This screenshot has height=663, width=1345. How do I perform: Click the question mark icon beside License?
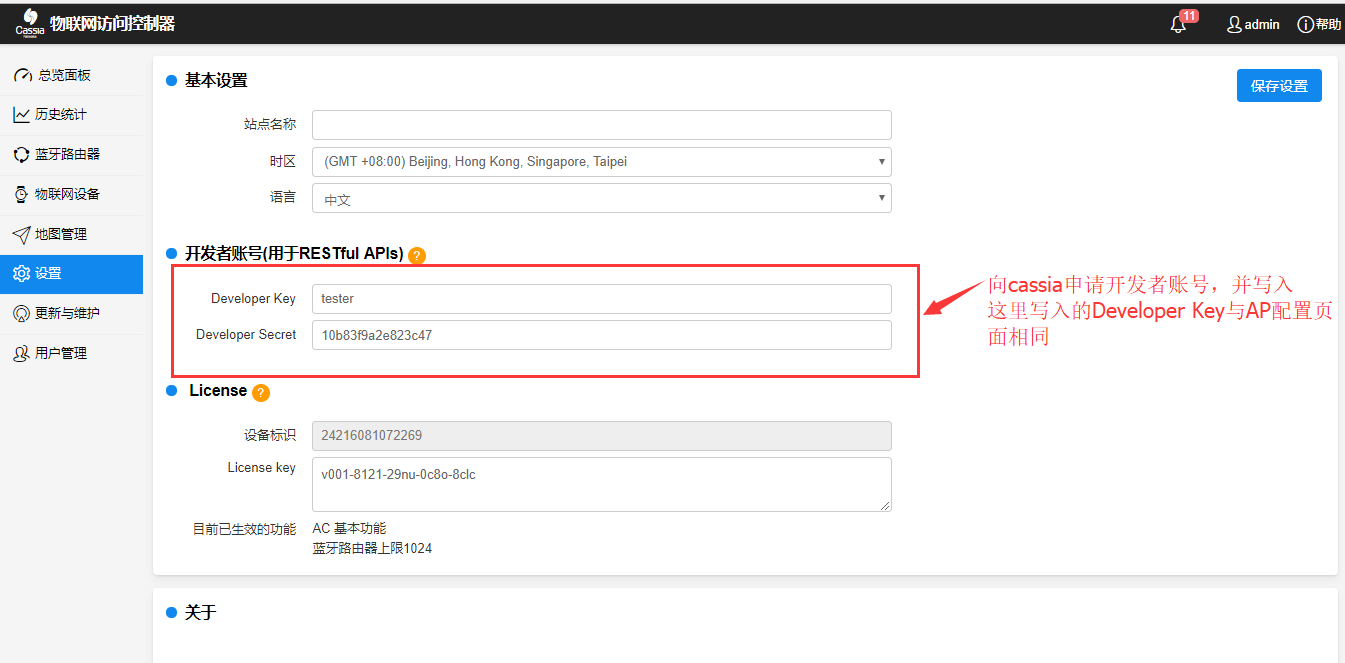click(x=260, y=392)
